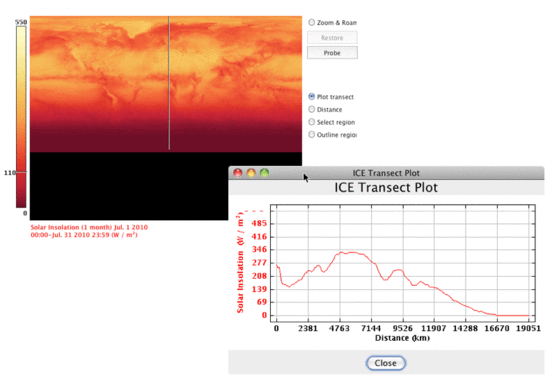Click the vertical color scale bar
Viewport: 550px width, 384px height.
[x=21, y=117]
